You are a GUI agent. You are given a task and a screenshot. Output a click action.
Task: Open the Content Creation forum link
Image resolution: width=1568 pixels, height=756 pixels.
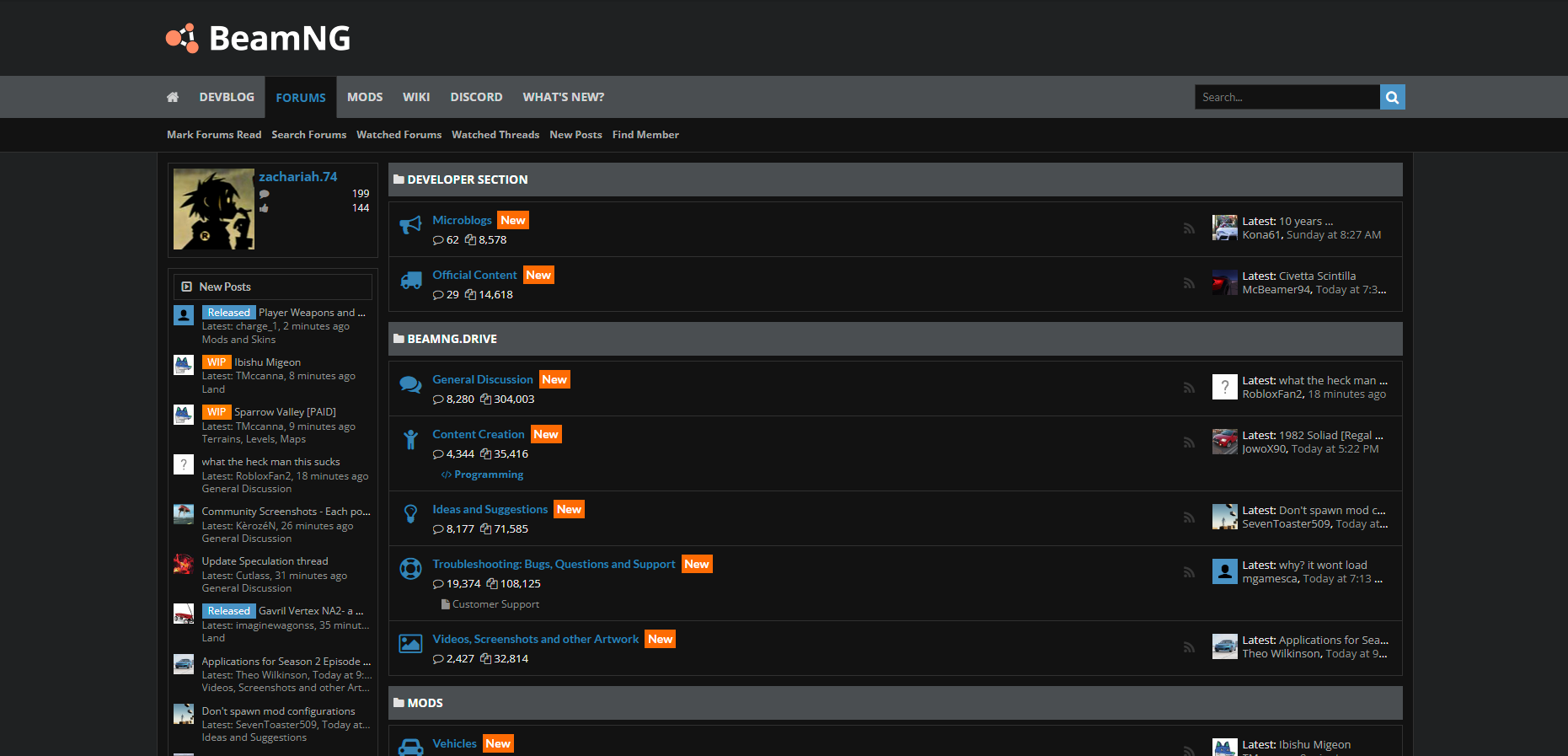(x=479, y=434)
